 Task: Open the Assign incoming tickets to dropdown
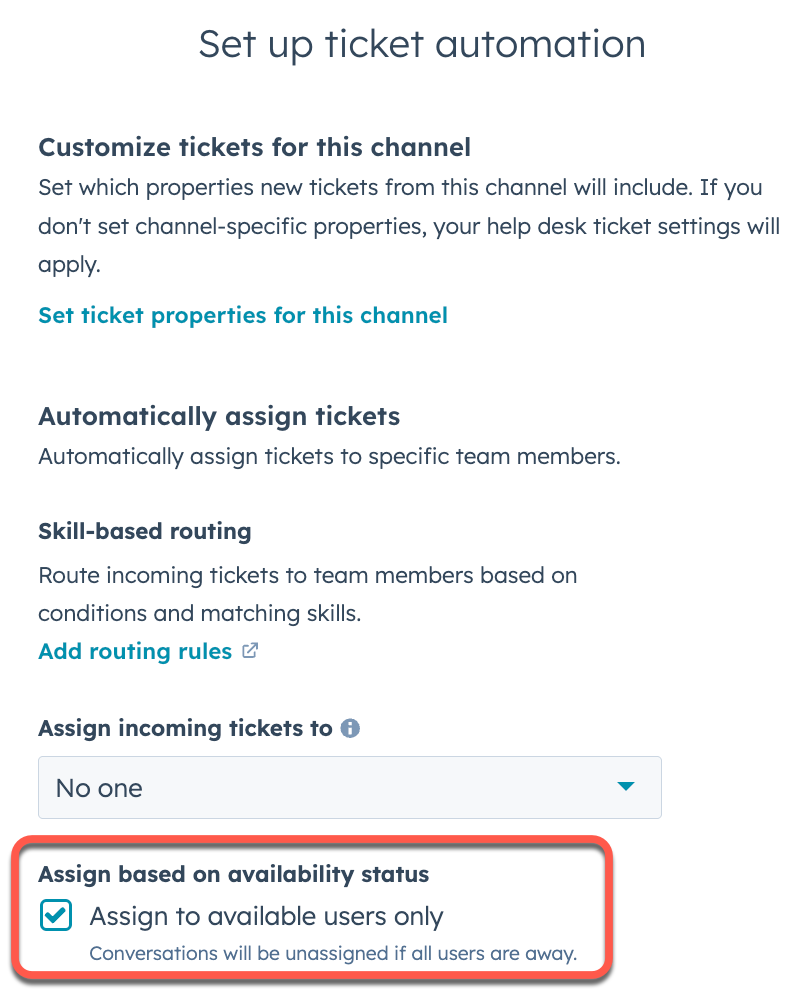tap(349, 788)
